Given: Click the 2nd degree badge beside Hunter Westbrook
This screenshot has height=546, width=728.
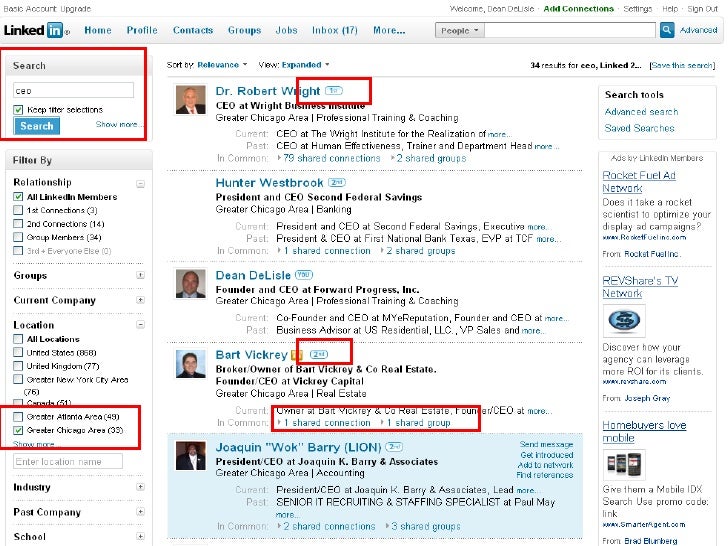Looking at the screenshot, I should [x=337, y=182].
